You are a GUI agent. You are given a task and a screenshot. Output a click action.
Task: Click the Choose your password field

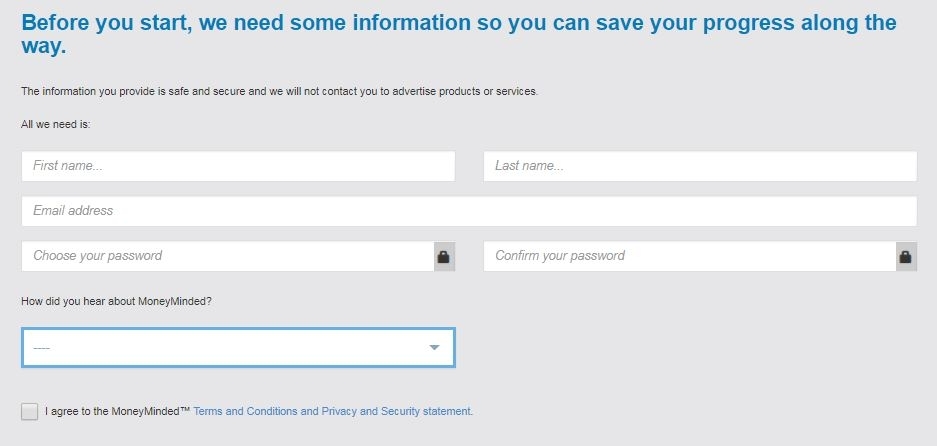pyautogui.click(x=228, y=256)
